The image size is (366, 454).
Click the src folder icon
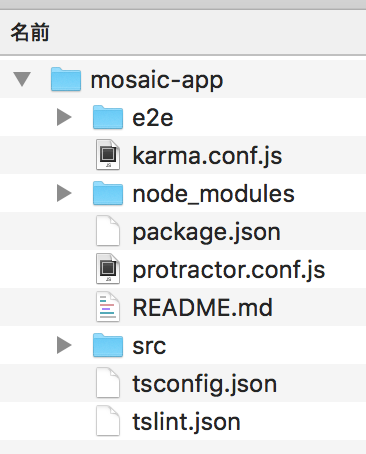point(108,345)
